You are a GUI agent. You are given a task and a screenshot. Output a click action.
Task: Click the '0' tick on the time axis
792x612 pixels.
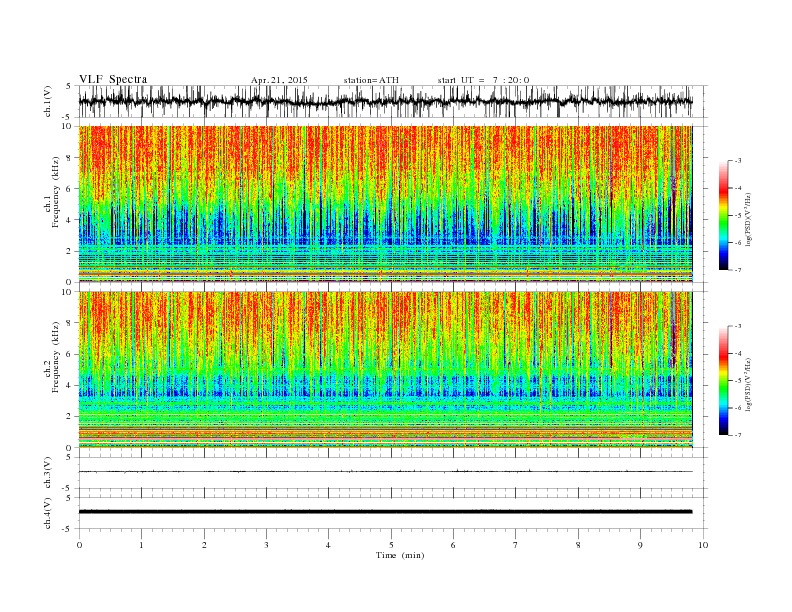(x=79, y=545)
